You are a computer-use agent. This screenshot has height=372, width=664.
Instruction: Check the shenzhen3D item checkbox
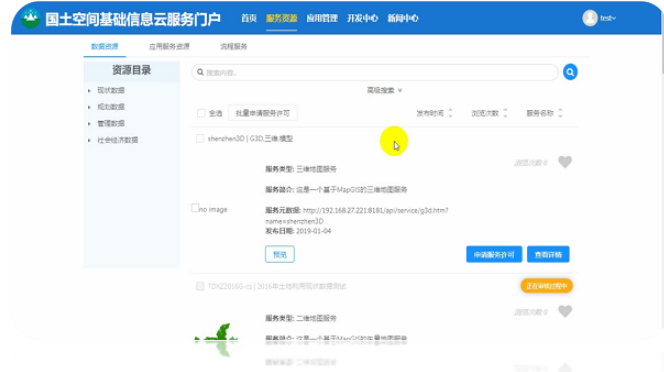pos(200,139)
